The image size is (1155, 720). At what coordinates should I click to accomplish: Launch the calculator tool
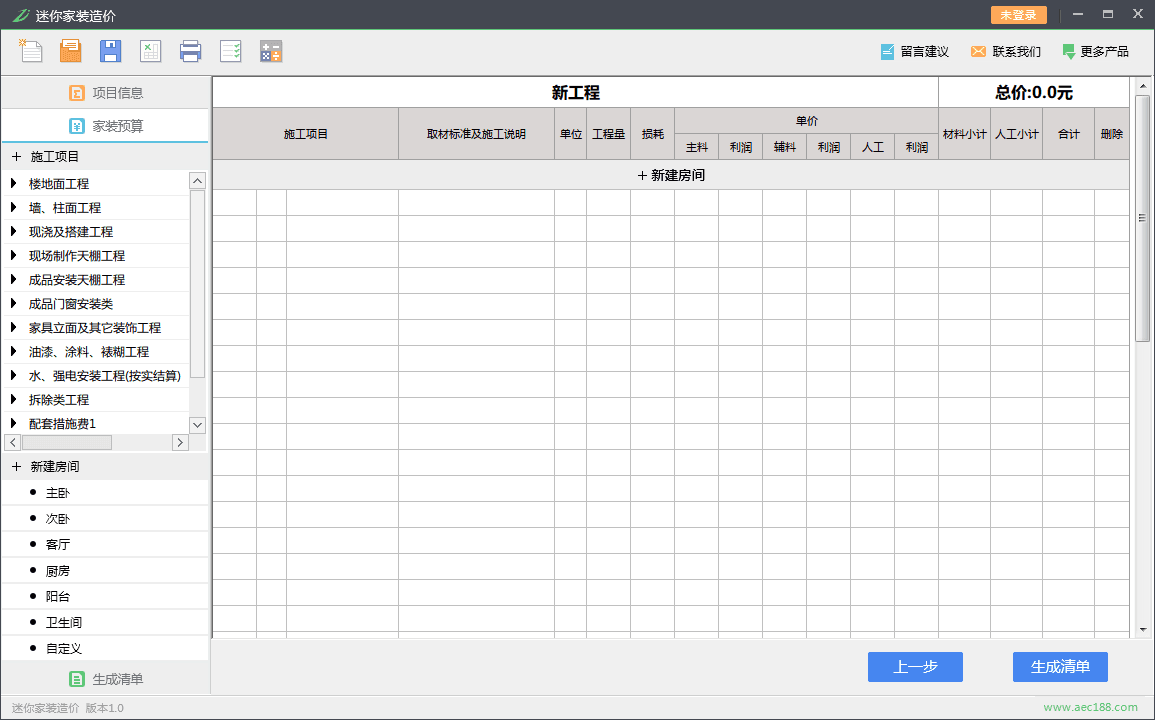[x=270, y=51]
